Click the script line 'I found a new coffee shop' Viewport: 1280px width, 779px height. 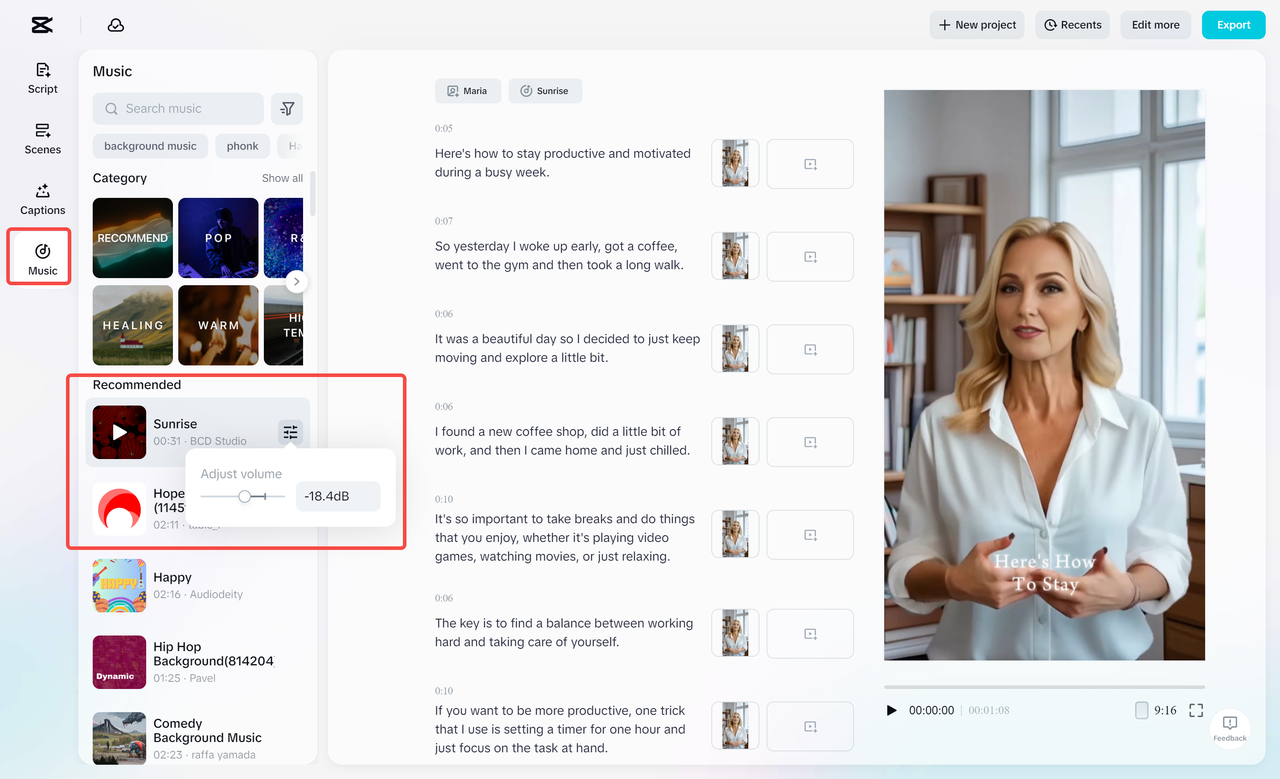coord(563,441)
